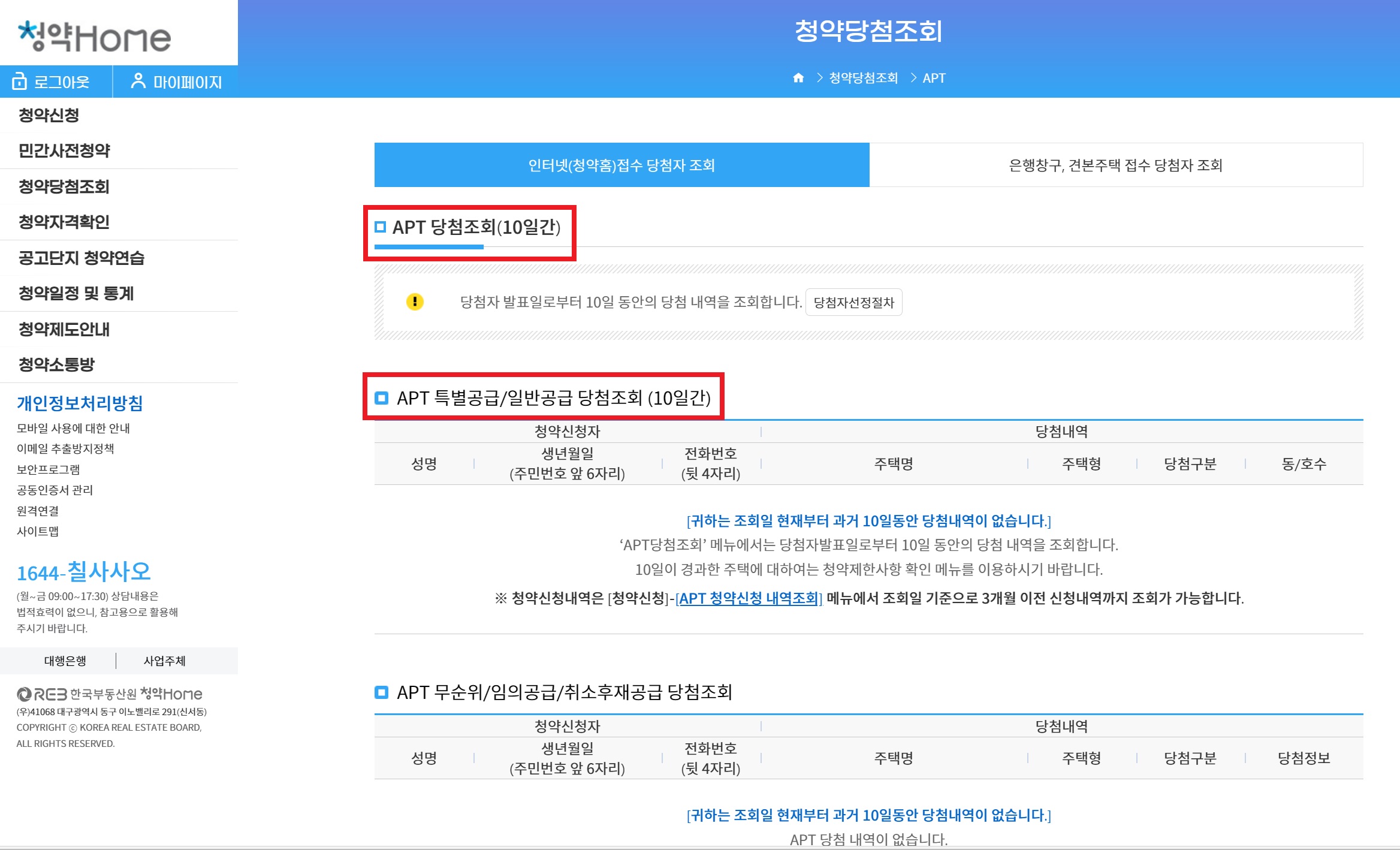
Task: Click the 당첨자선정절차 button
Action: [x=853, y=303]
